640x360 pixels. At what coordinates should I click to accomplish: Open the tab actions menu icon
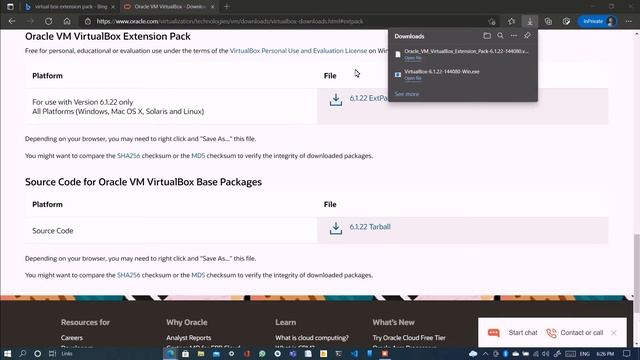click(x=10, y=7)
